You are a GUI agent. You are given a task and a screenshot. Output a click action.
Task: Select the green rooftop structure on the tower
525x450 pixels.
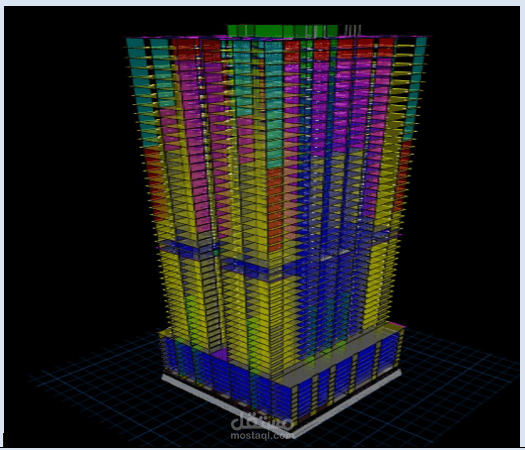point(283,30)
